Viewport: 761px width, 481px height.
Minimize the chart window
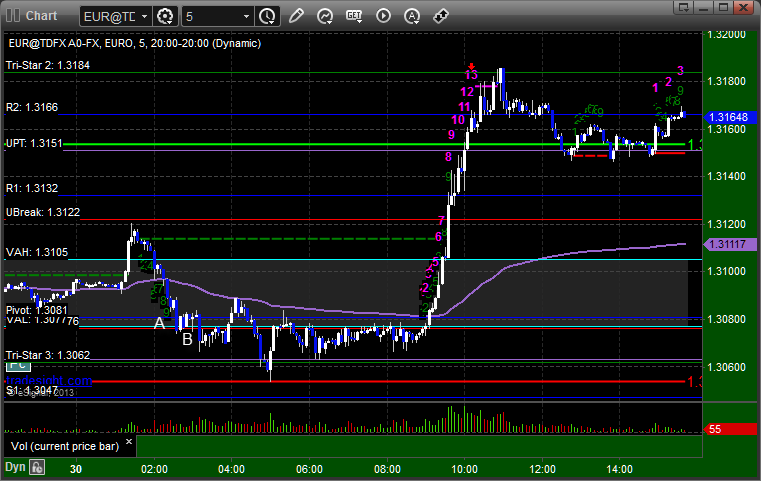click(x=704, y=7)
